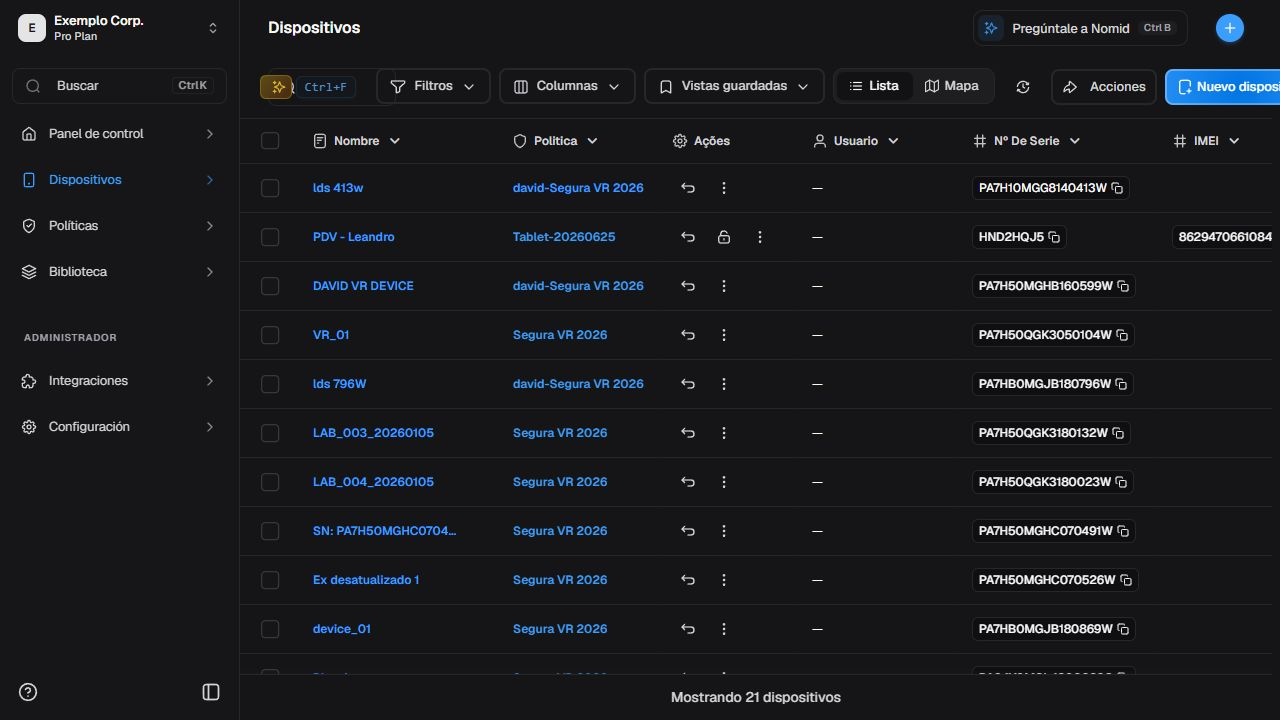The width and height of the screenshot is (1280, 720).
Task: Select all devices with header checkbox
Action: (270, 141)
